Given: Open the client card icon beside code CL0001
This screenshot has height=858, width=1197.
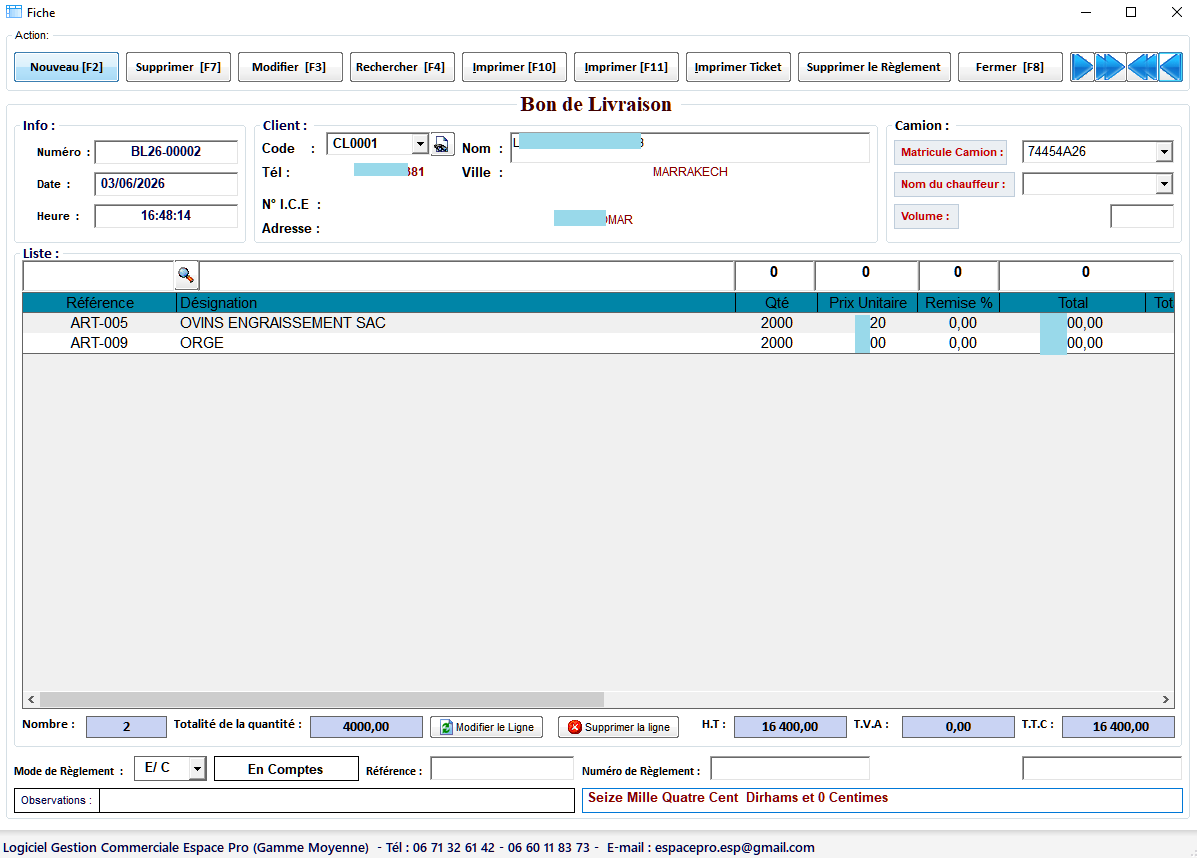Looking at the screenshot, I should [442, 144].
